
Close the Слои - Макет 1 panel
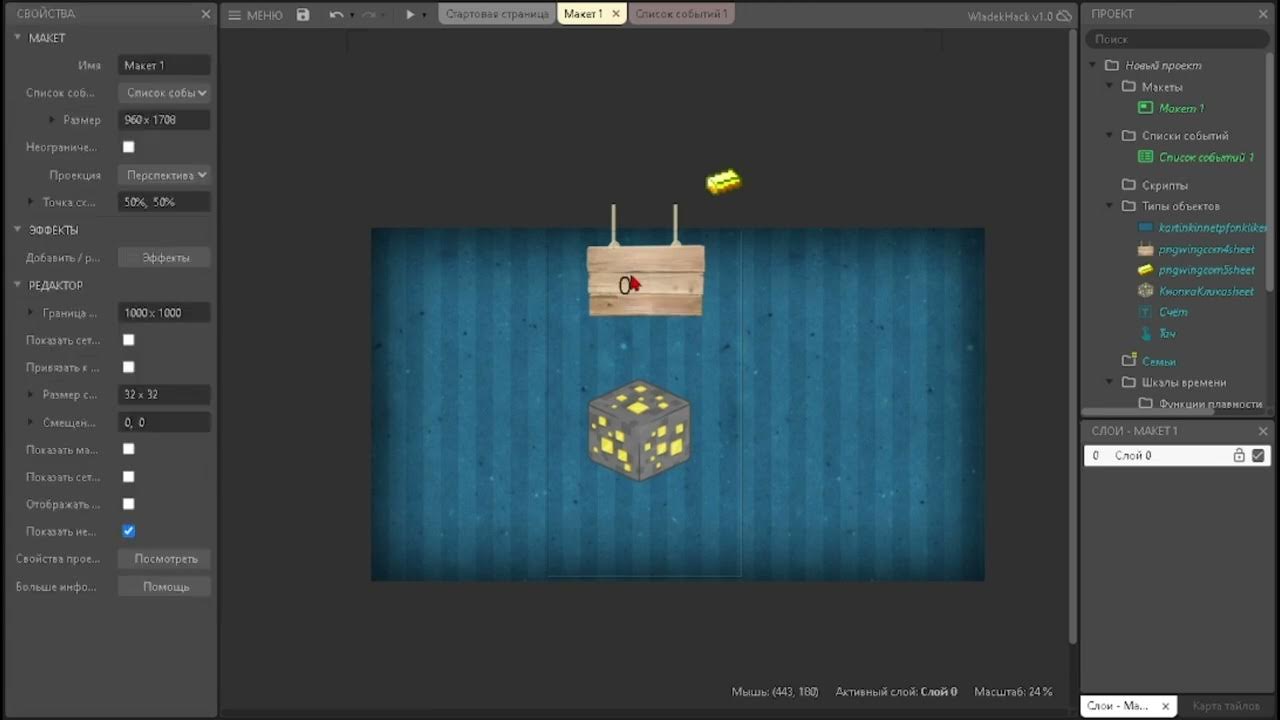(1262, 431)
